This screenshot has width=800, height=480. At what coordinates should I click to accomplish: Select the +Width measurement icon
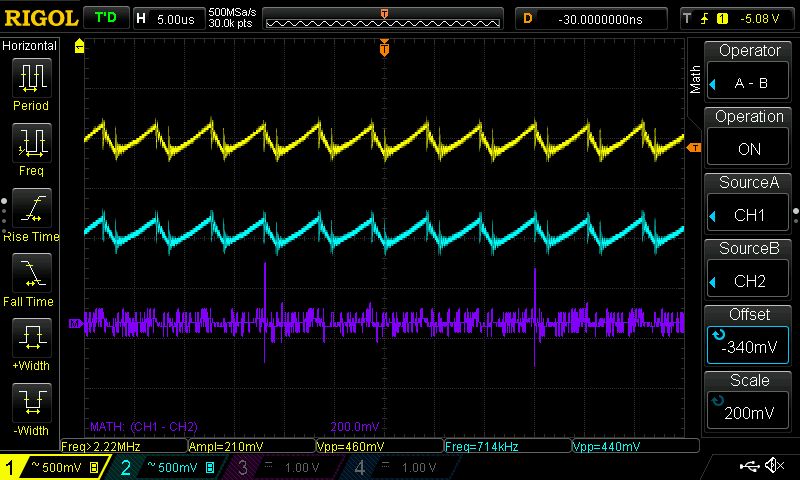tap(31, 337)
